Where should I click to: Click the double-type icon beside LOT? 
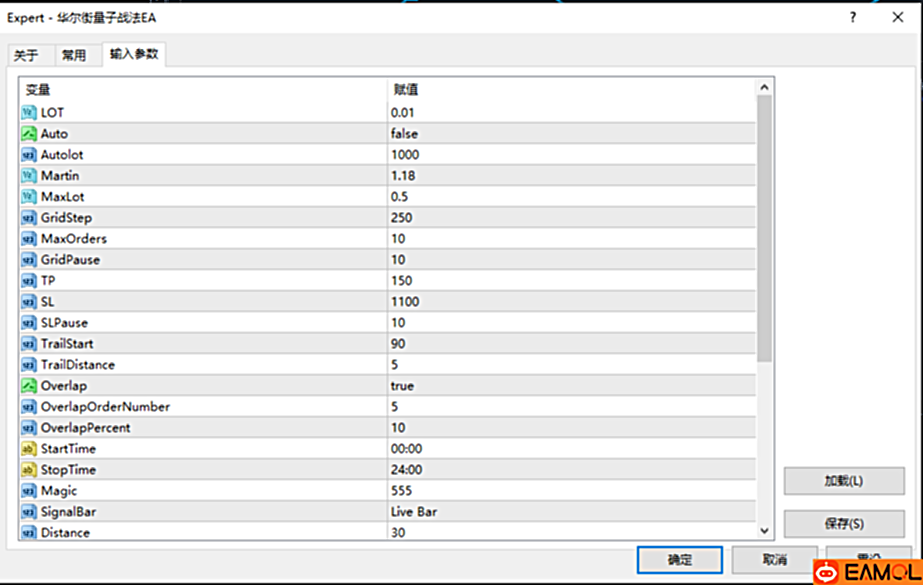pyautogui.click(x=29, y=112)
